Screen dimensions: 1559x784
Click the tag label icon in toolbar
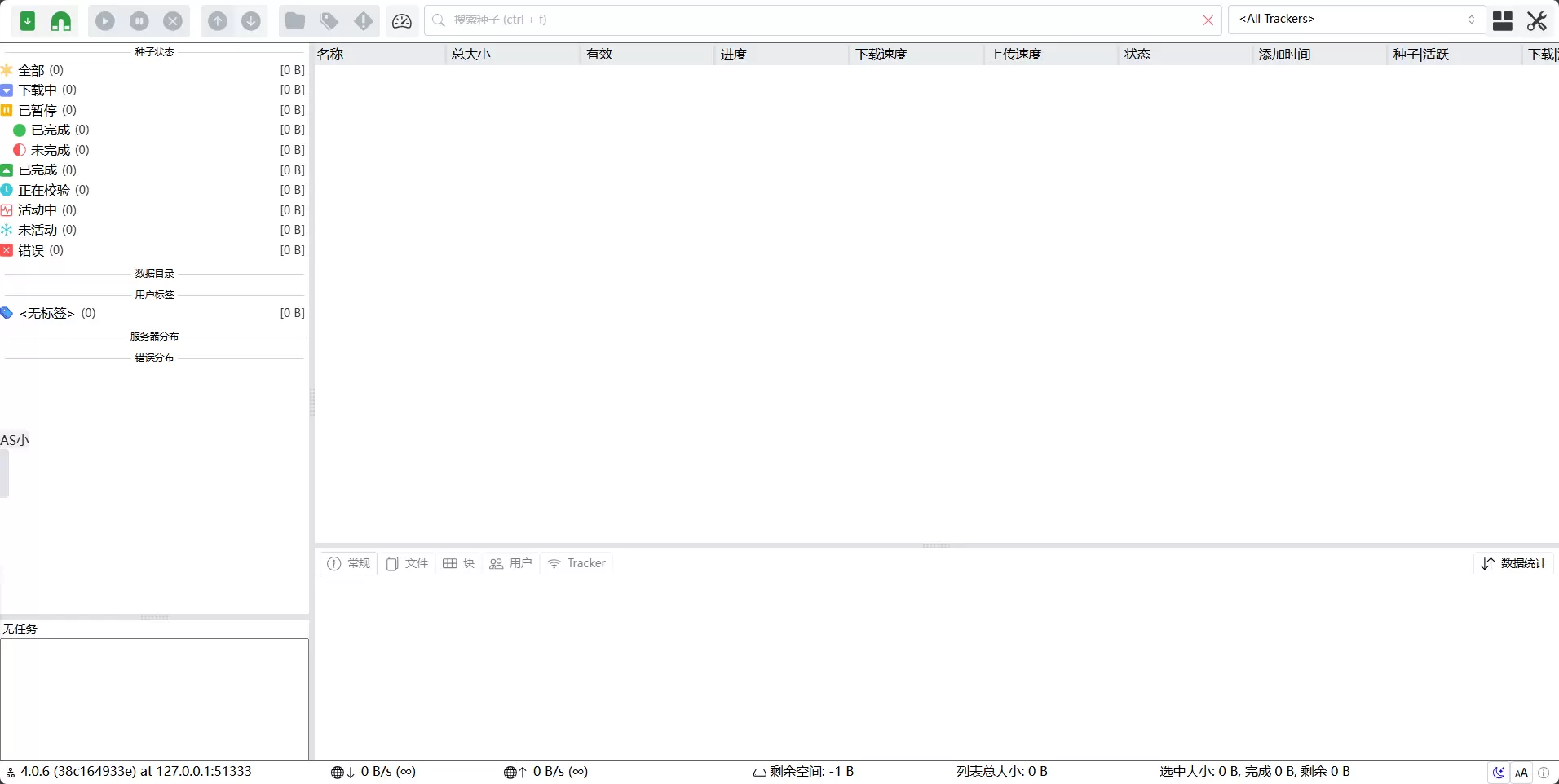click(329, 21)
